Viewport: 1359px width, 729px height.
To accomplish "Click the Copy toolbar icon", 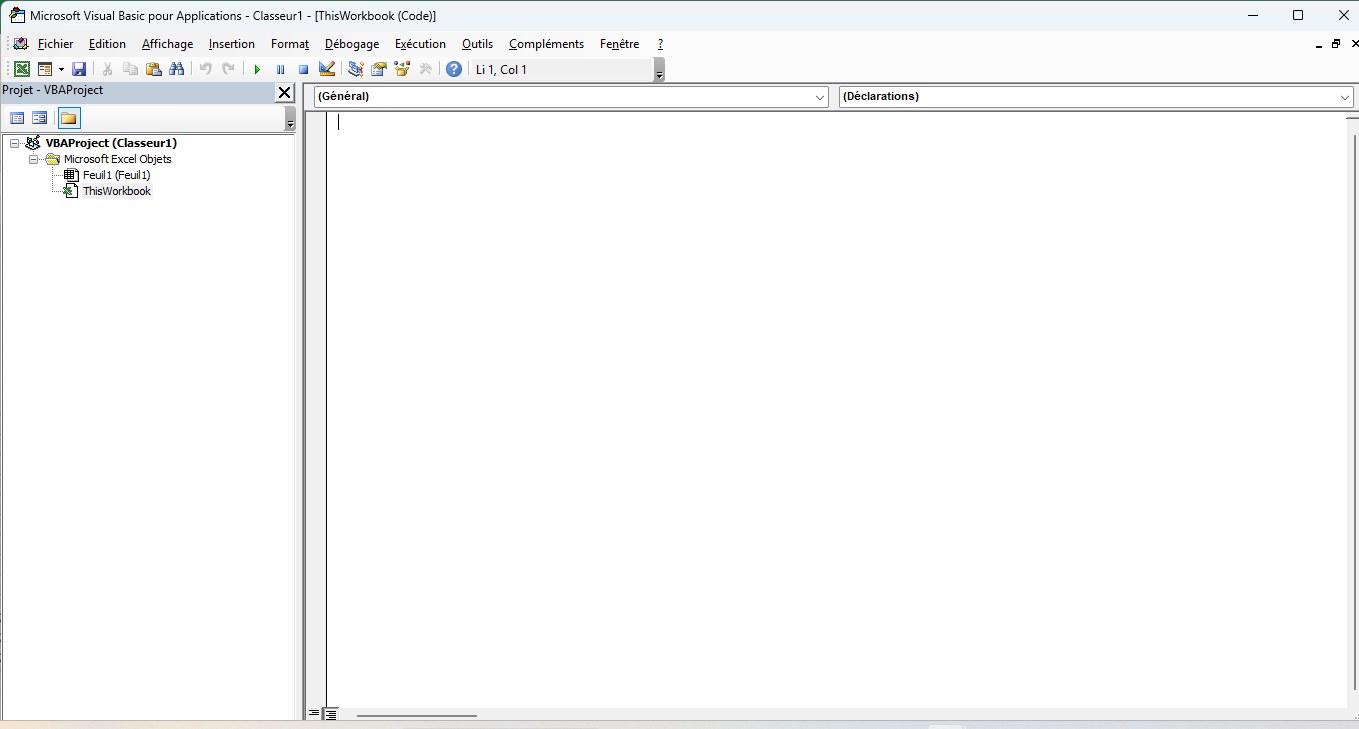I will 130,69.
